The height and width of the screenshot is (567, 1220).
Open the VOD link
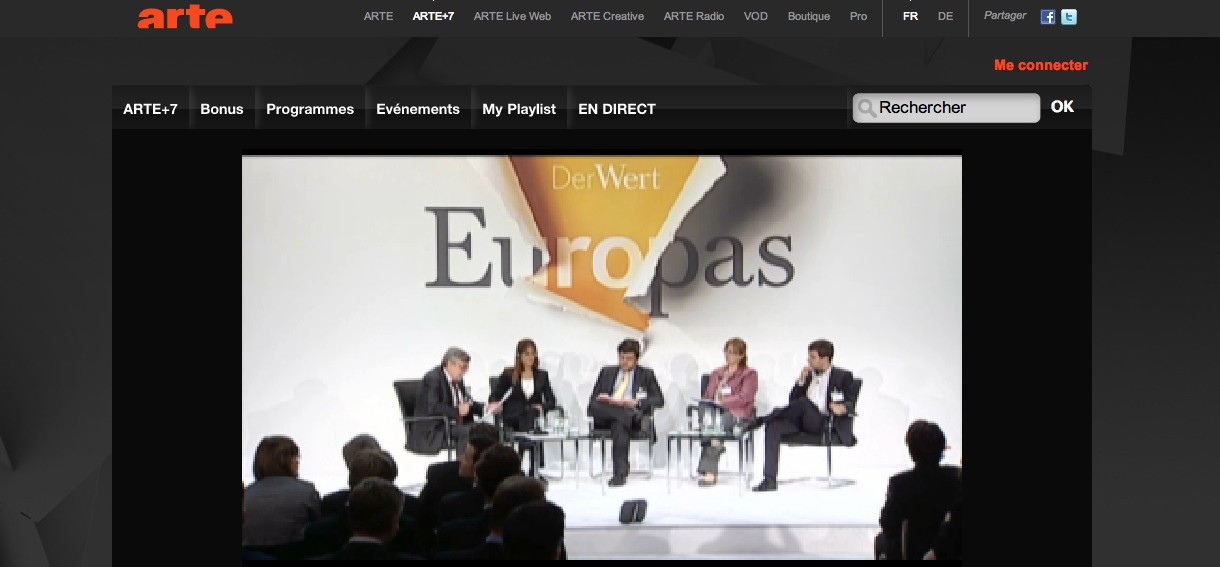click(x=756, y=17)
